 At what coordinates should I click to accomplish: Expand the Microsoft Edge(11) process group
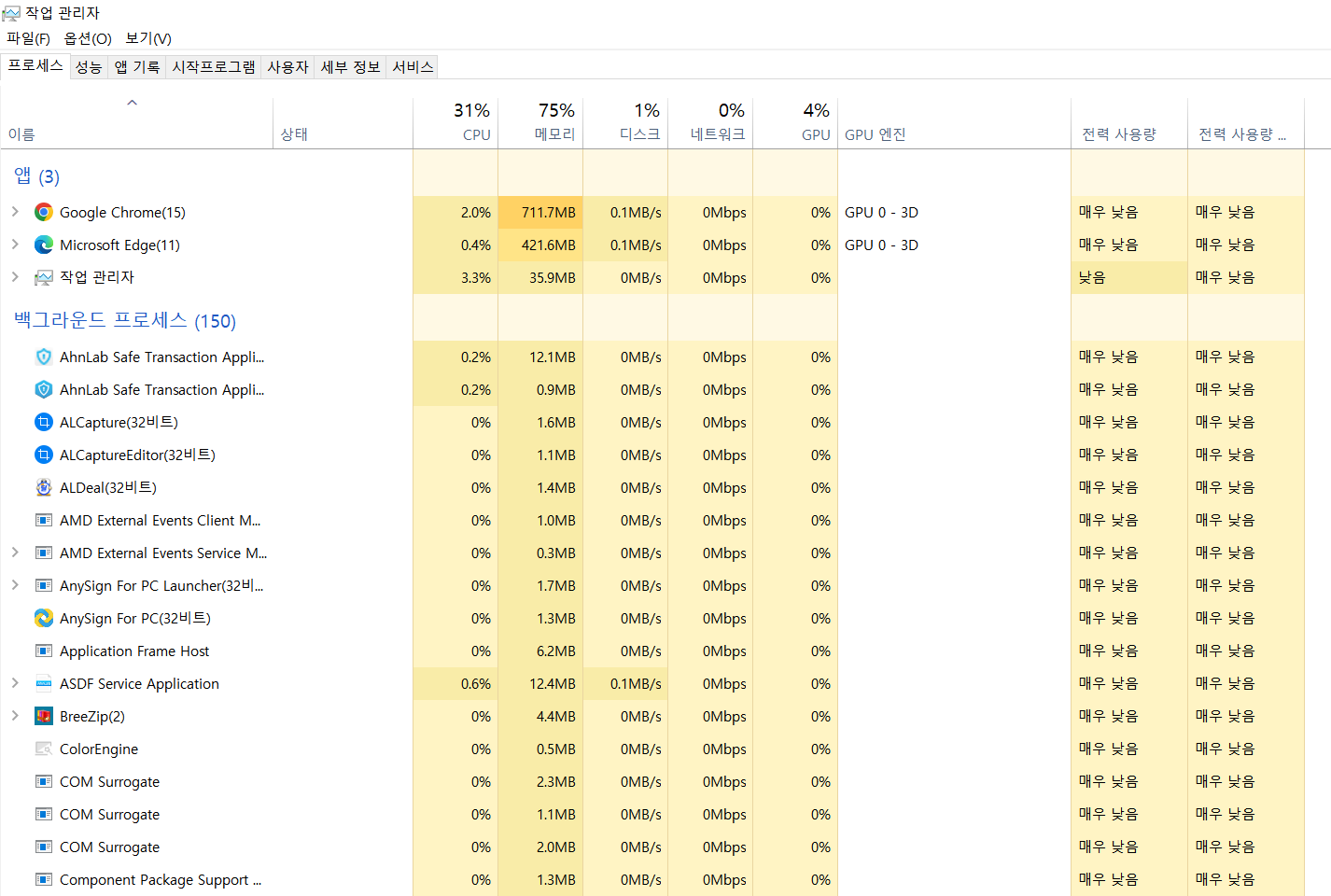15,245
